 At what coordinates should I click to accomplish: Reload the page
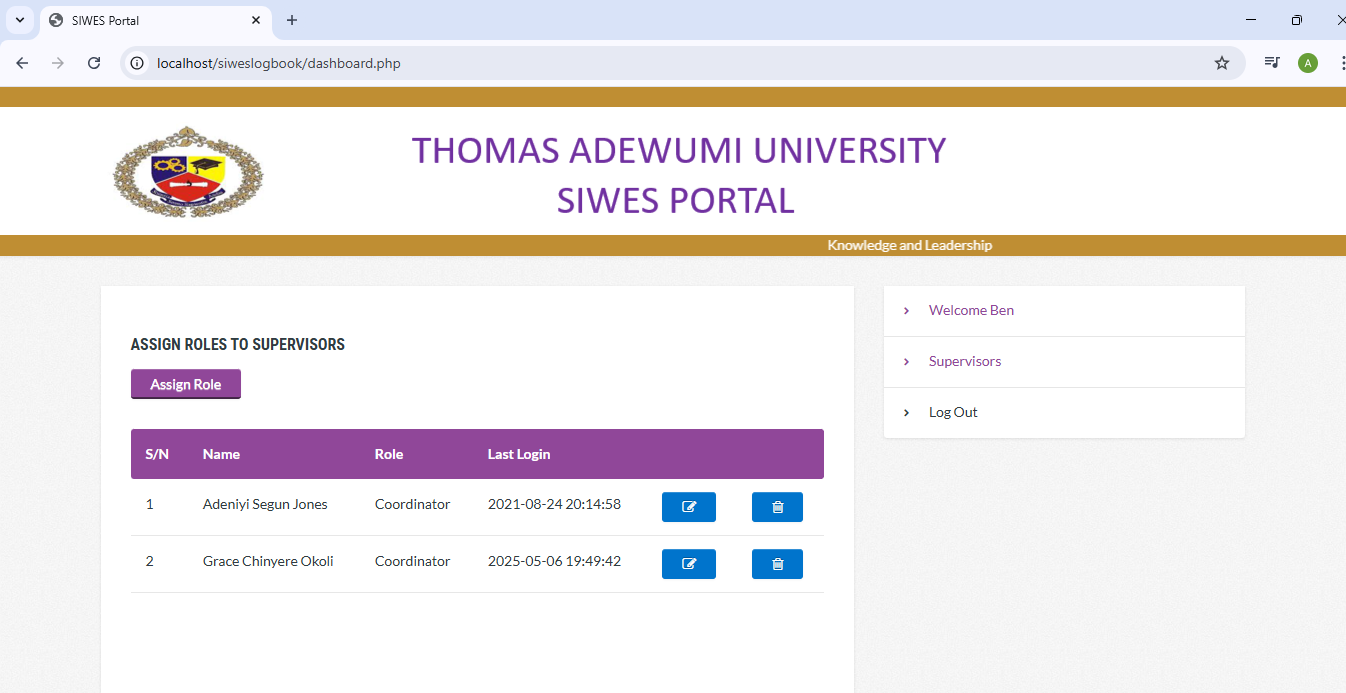[94, 63]
